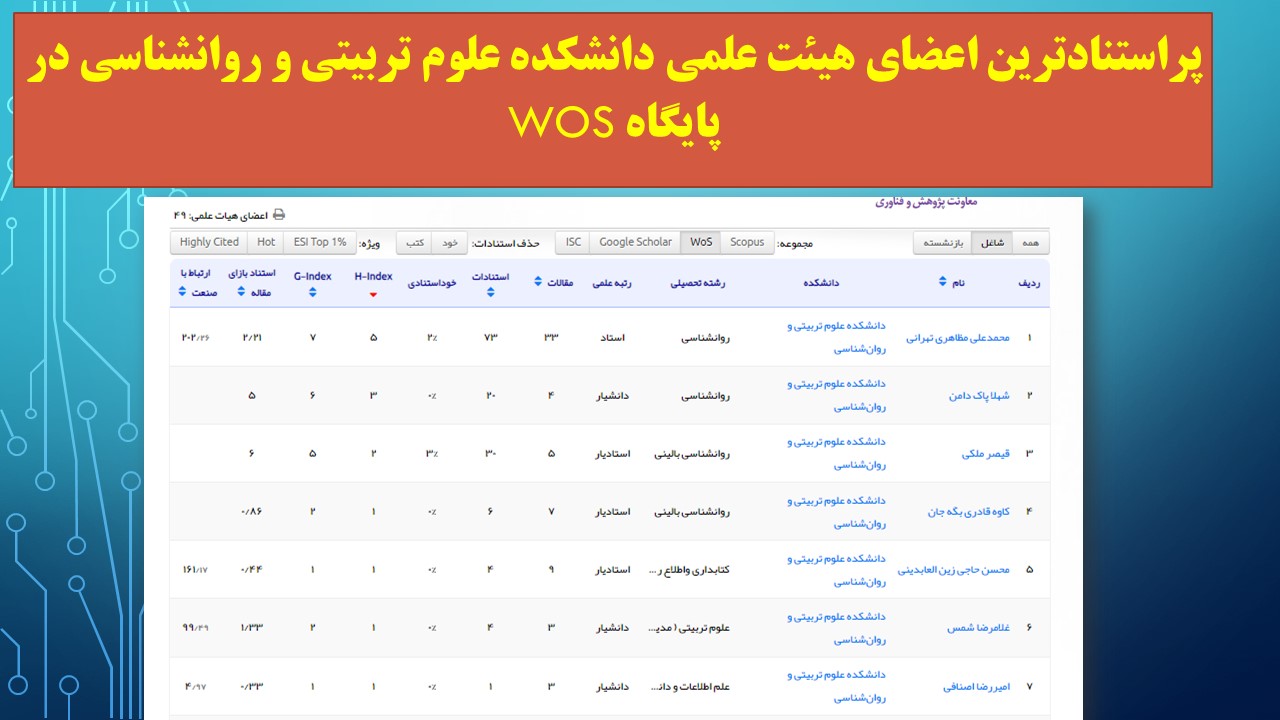Image resolution: width=1280 pixels, height=720 pixels.
Task: Open کاوه قادری بگه جان profile
Action: coord(968,512)
